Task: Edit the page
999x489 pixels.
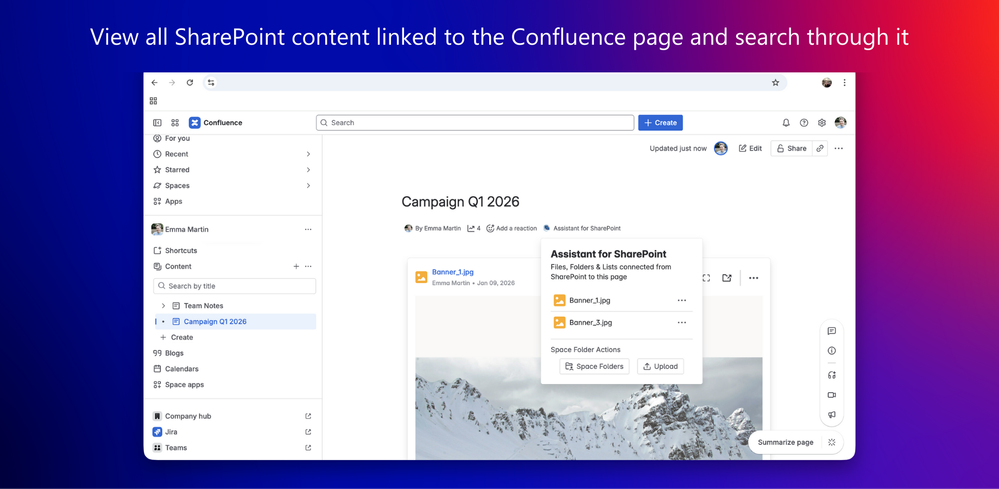Action: [750, 148]
